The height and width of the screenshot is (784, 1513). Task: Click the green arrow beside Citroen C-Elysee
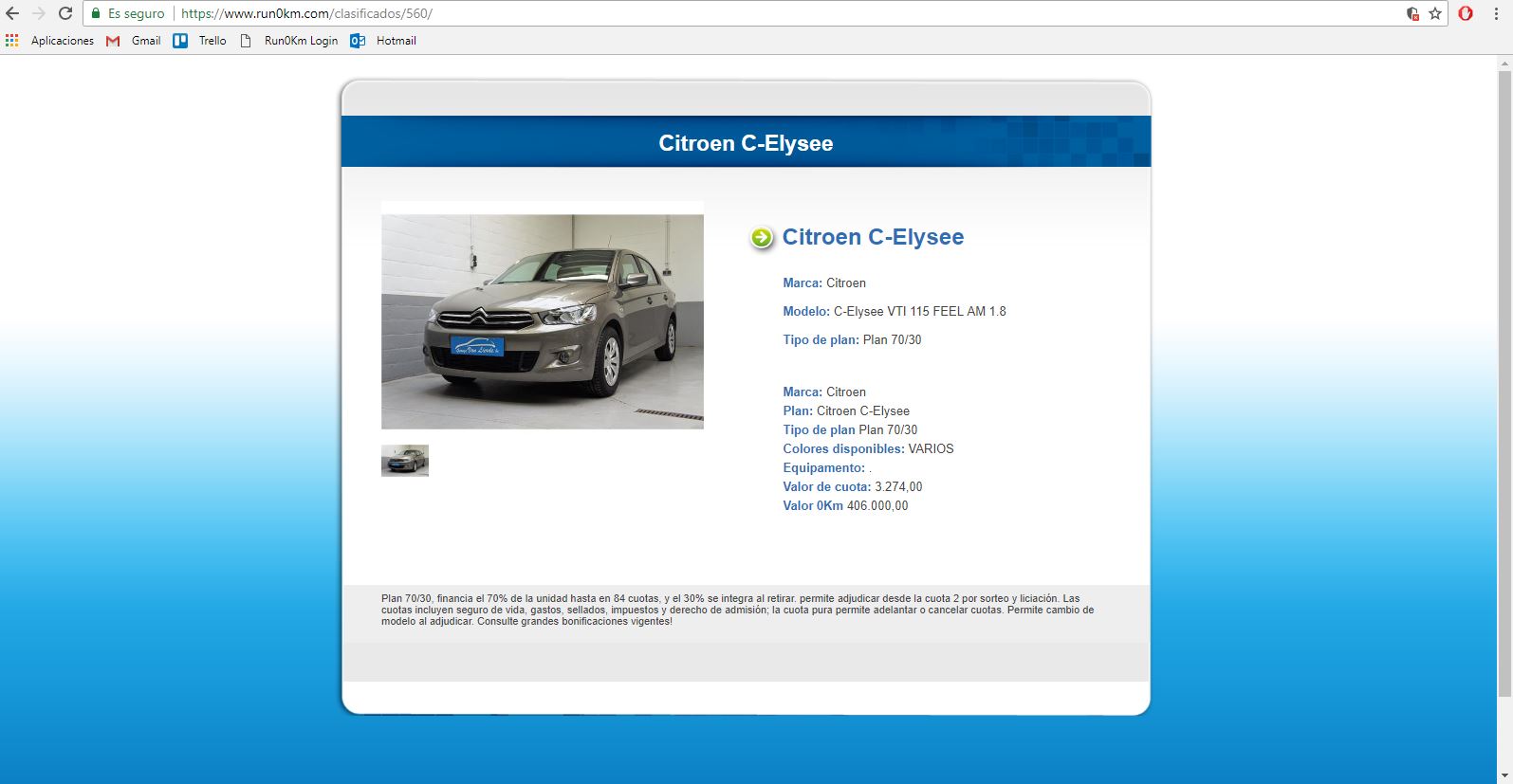click(x=762, y=238)
